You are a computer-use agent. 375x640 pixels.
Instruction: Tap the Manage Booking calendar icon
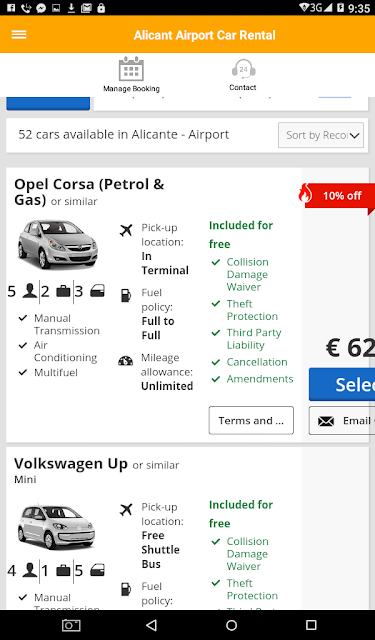[x=131, y=69]
